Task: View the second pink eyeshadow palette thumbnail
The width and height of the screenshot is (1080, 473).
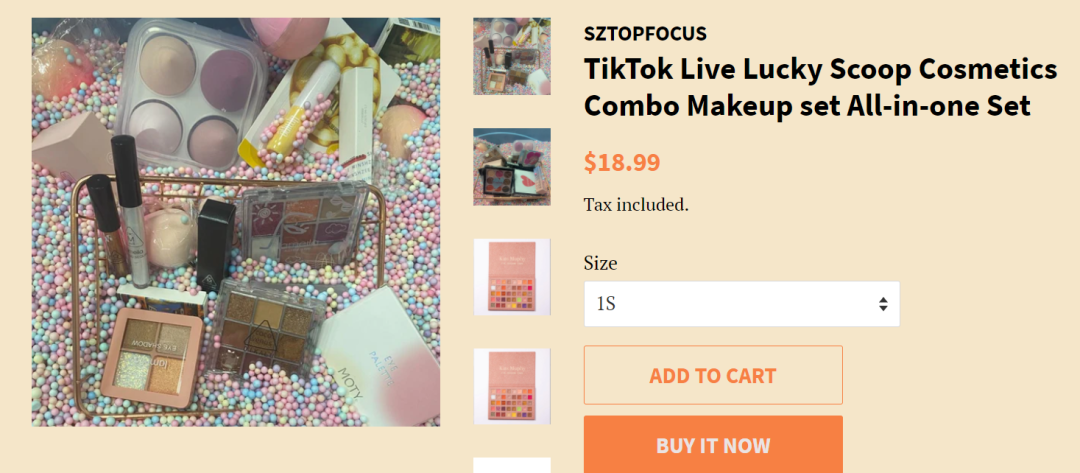Action: (x=511, y=386)
